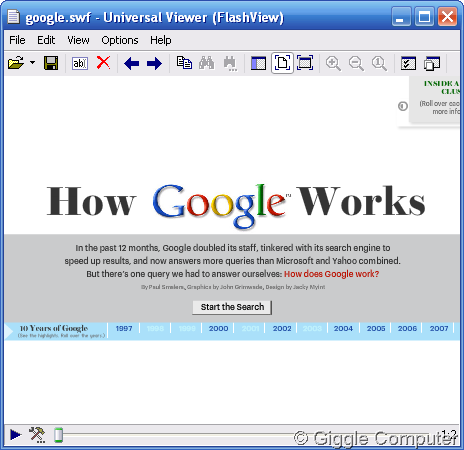Select the 2007 timeline year
Image resolution: width=464 pixels, height=450 pixels.
[x=439, y=328]
